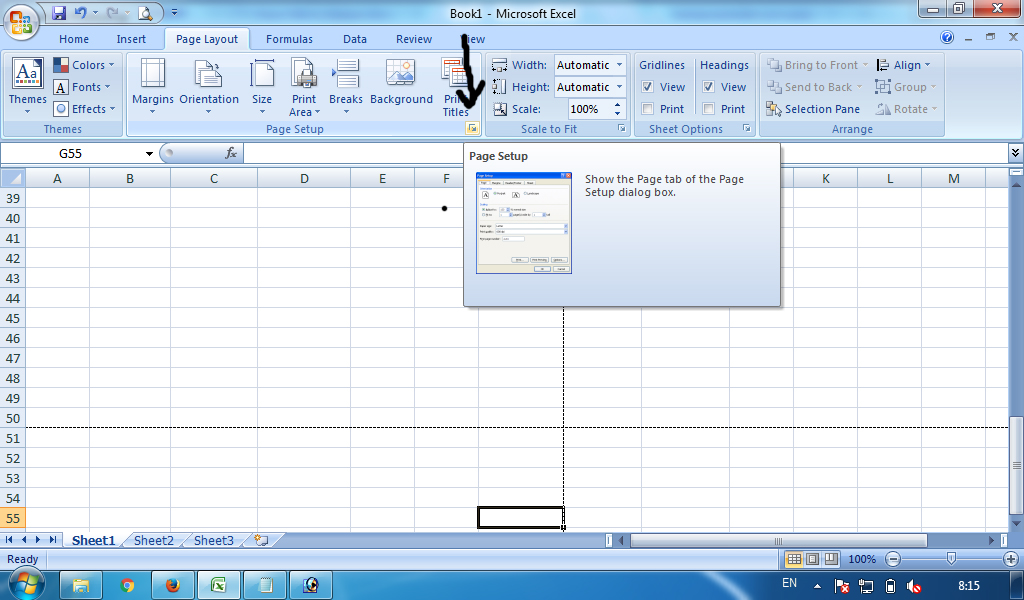The width and height of the screenshot is (1024, 600).
Task: Click zoom in plus button
Action: (1011, 559)
